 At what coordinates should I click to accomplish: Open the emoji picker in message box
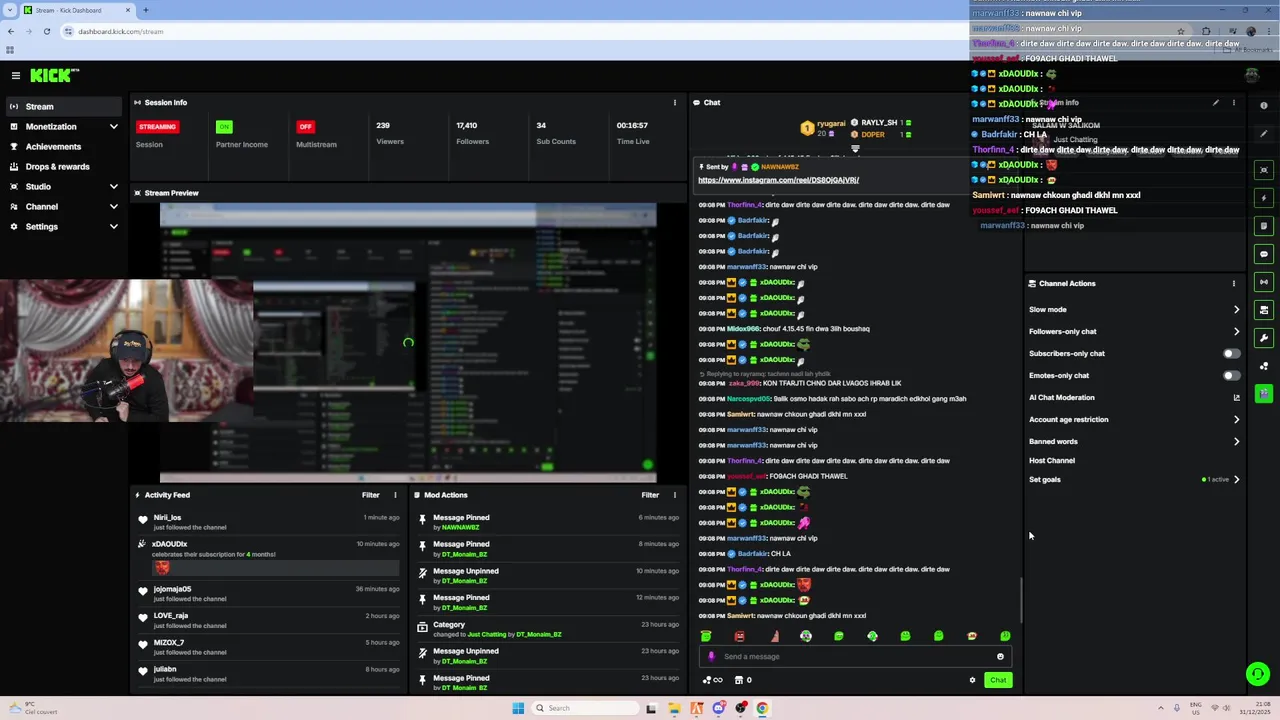tap(1000, 657)
